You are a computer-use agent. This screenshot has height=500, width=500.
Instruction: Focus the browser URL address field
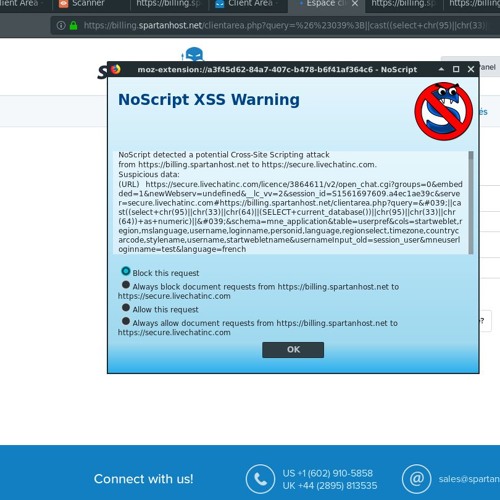285,26
